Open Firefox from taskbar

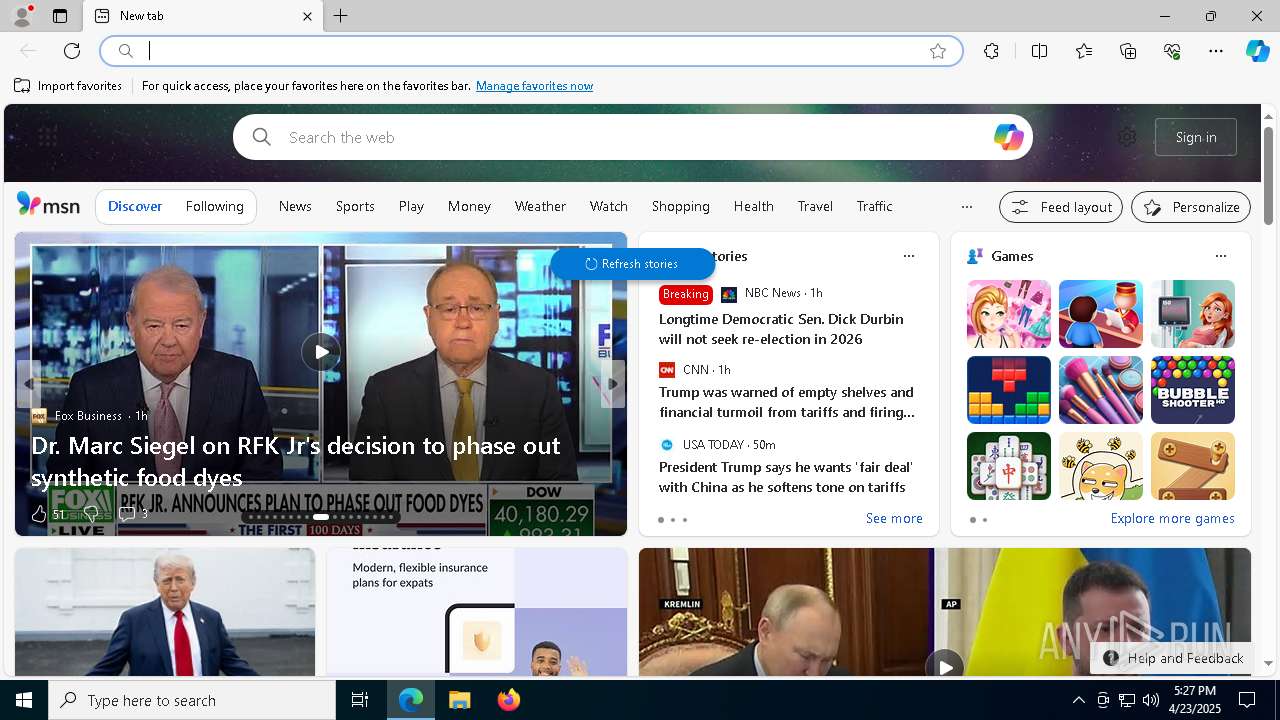point(509,700)
